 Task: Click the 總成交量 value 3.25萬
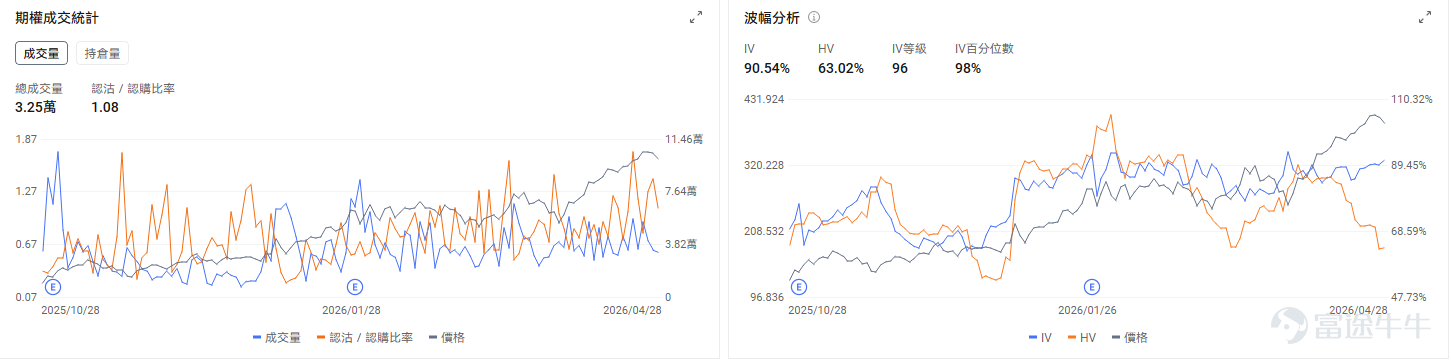(35, 107)
